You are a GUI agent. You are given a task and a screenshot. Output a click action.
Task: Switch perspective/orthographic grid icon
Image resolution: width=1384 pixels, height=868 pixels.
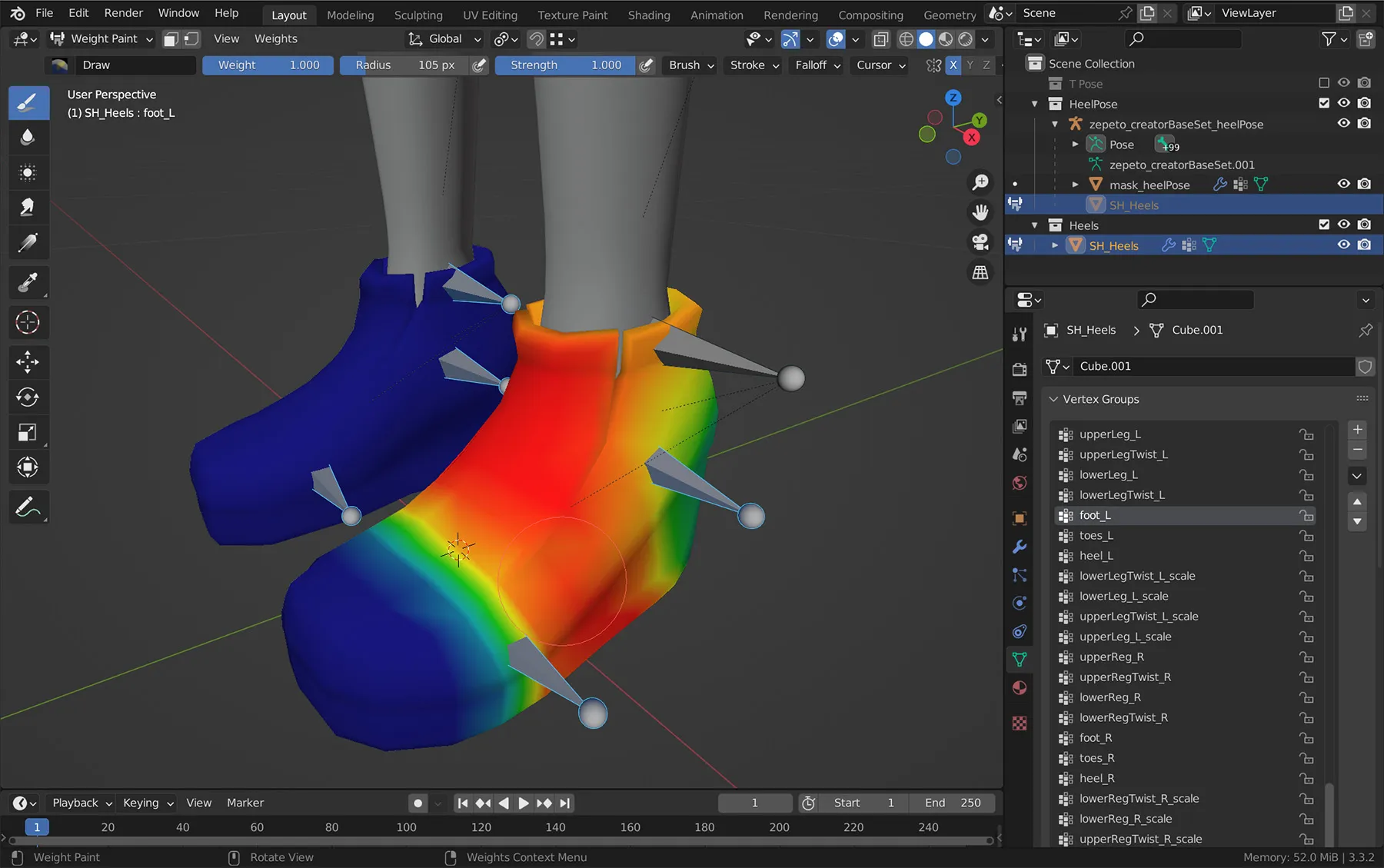tap(980, 272)
